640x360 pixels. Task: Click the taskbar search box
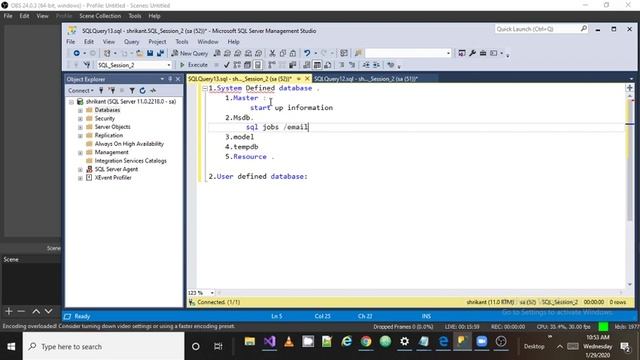point(104,347)
